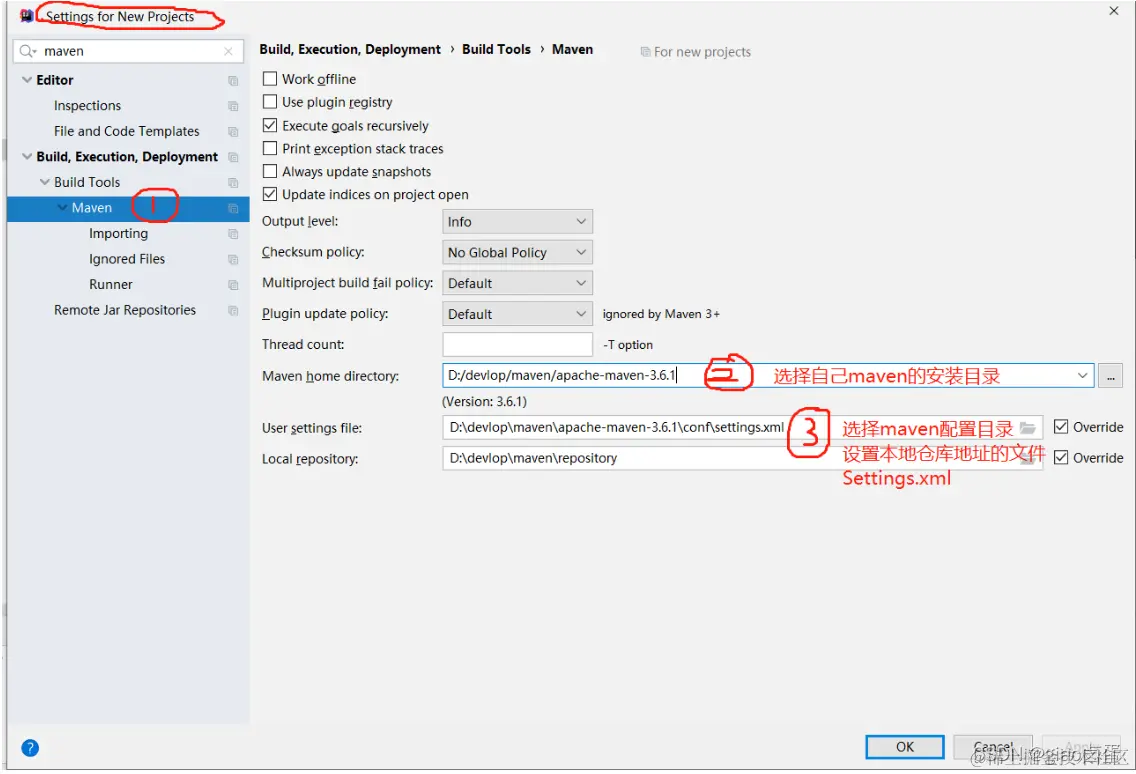This screenshot has height=774, width=1136.
Task: Uncheck Execute goals recursively
Action: tap(270, 125)
